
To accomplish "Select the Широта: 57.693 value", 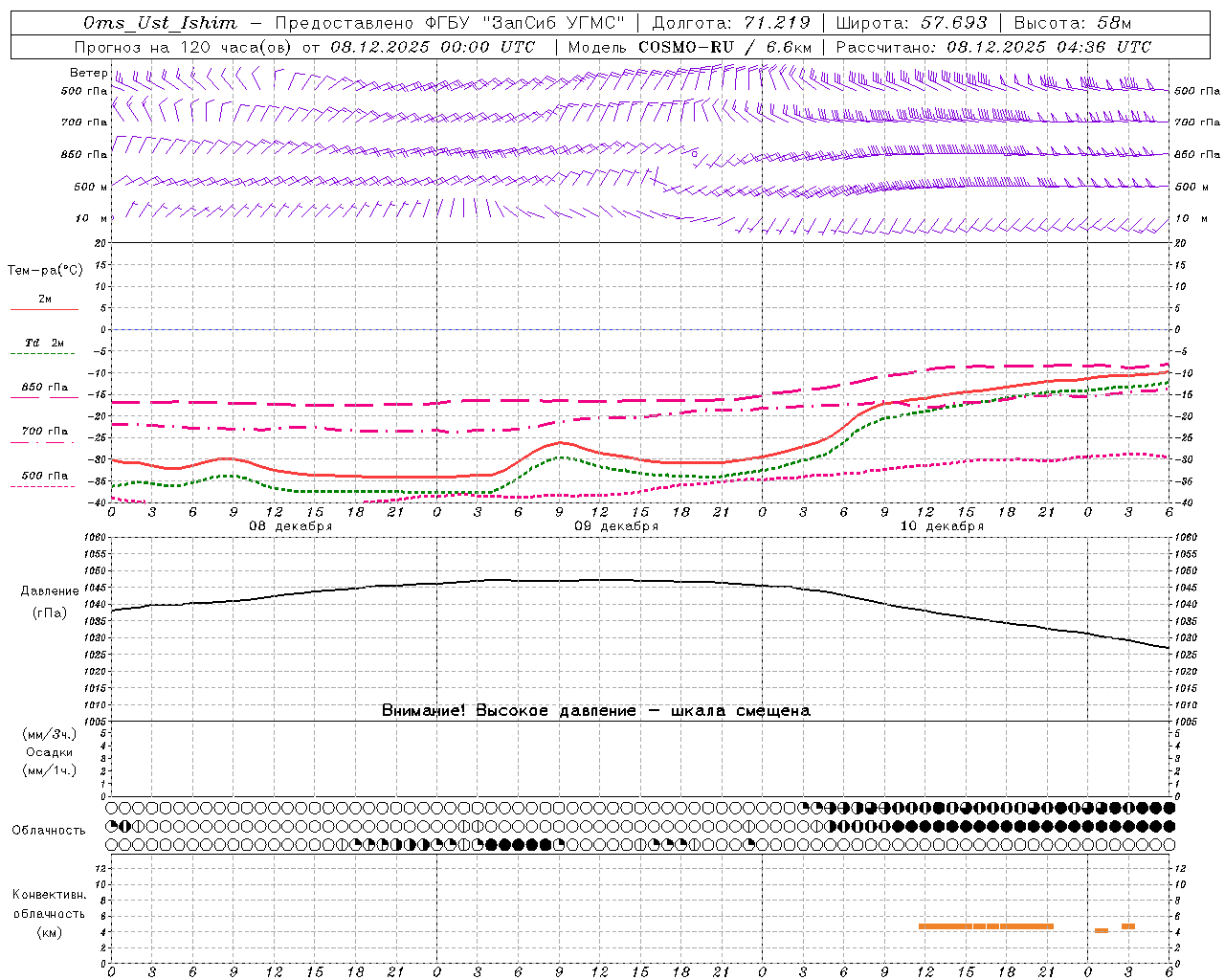I will (x=912, y=23).
